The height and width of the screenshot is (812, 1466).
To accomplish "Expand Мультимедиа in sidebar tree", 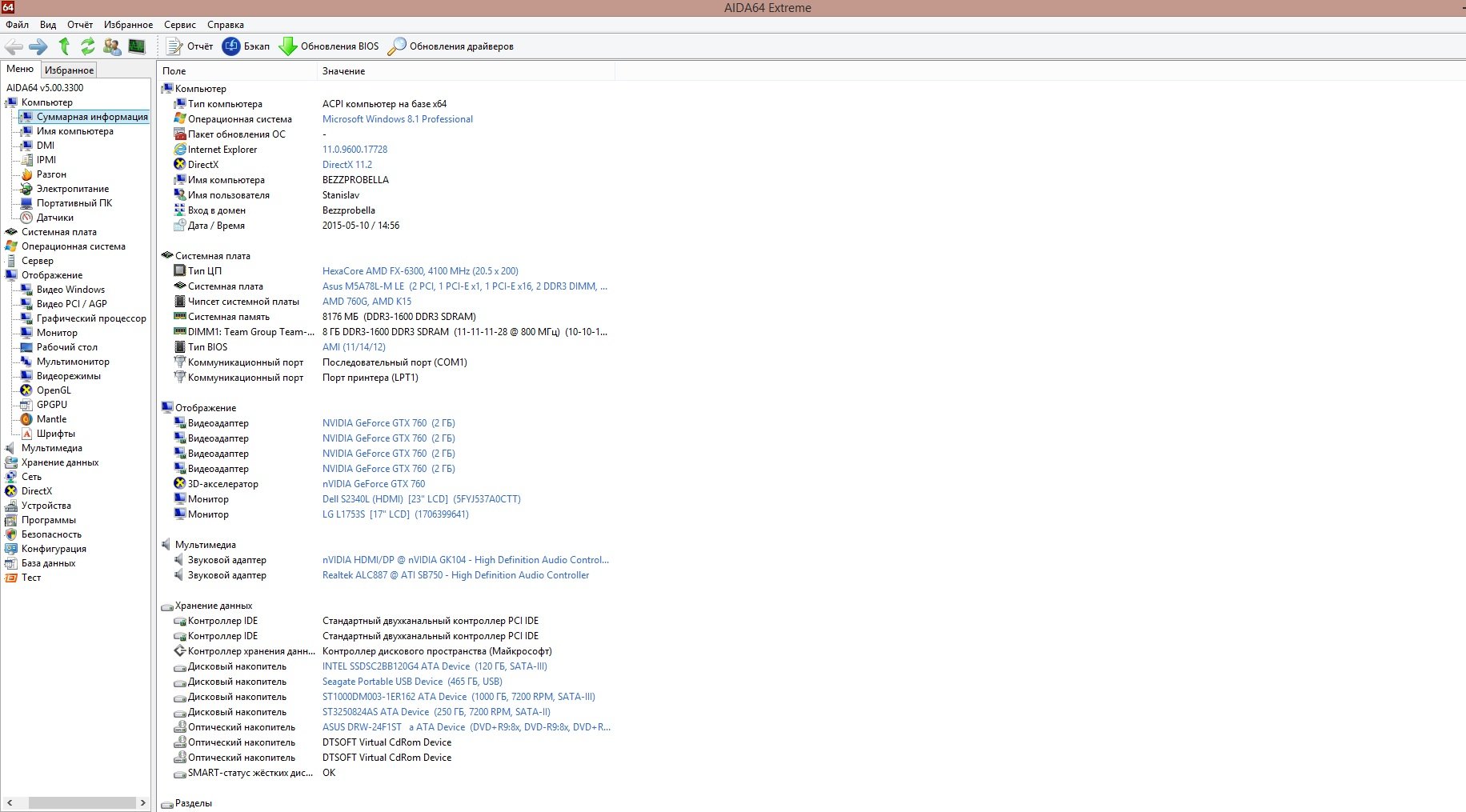I will (x=51, y=448).
